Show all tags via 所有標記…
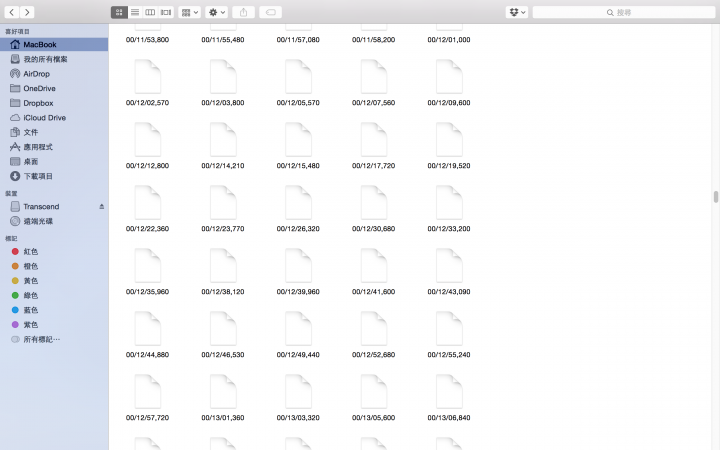 tap(54, 340)
